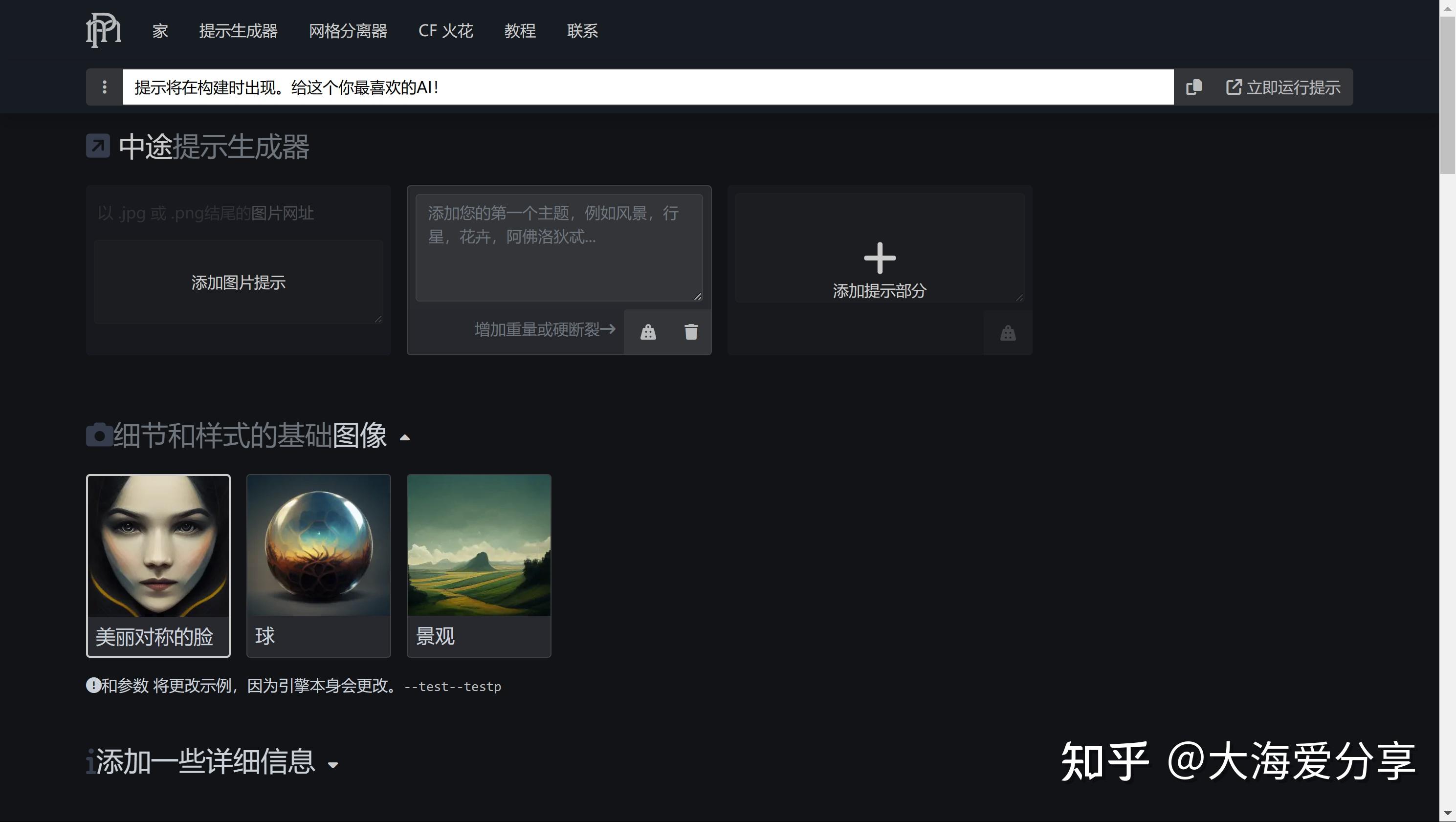Collapse the 细节和样式的基础图像 section
This screenshot has width=1456, height=822.
coord(405,438)
